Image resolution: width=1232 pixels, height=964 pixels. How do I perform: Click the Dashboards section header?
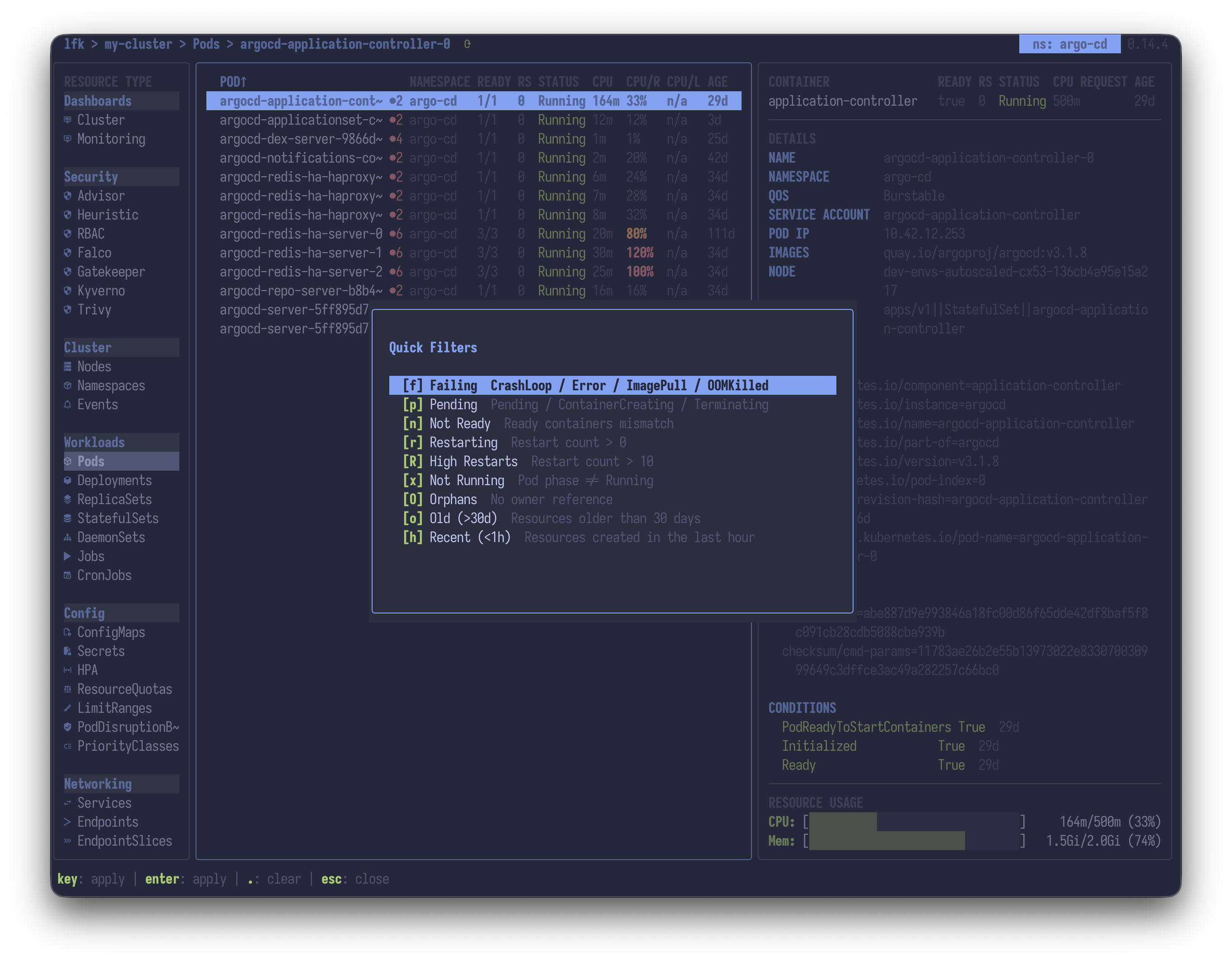click(121, 101)
